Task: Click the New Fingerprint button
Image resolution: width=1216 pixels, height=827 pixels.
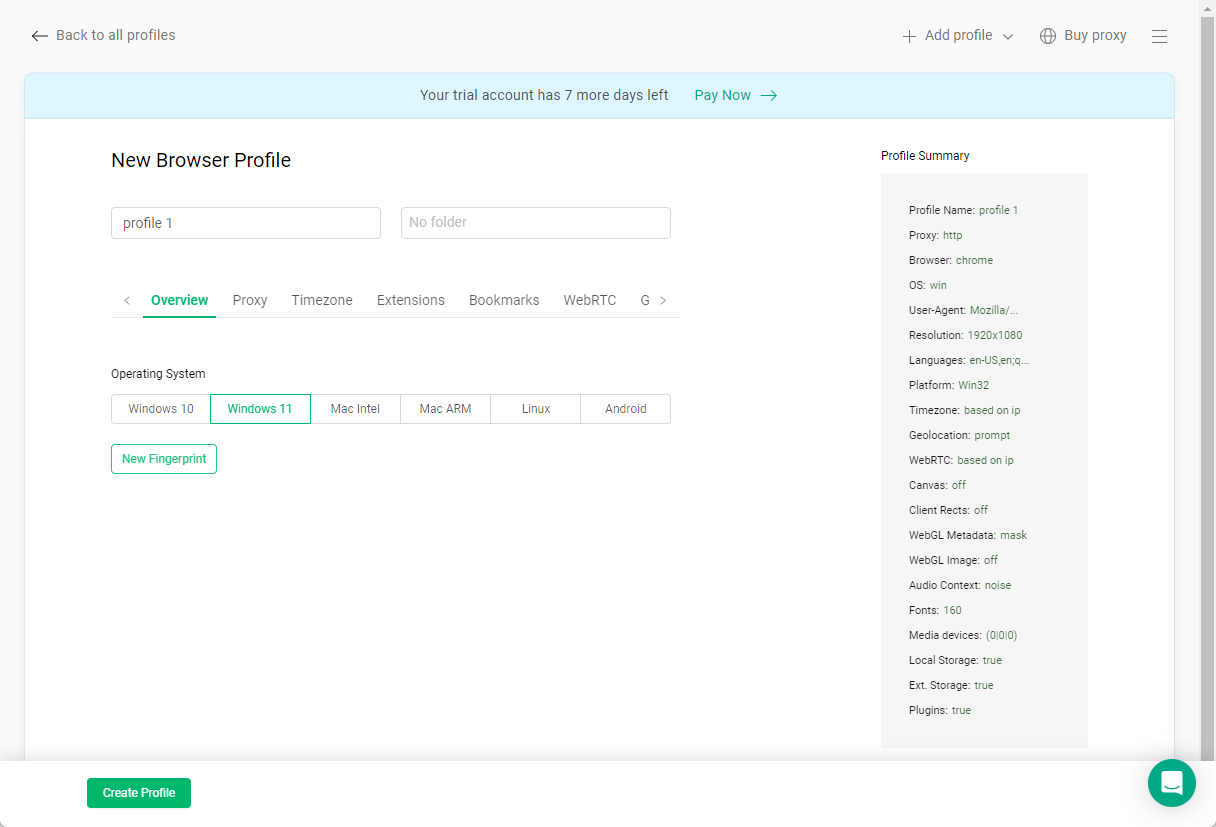Action: tap(164, 459)
